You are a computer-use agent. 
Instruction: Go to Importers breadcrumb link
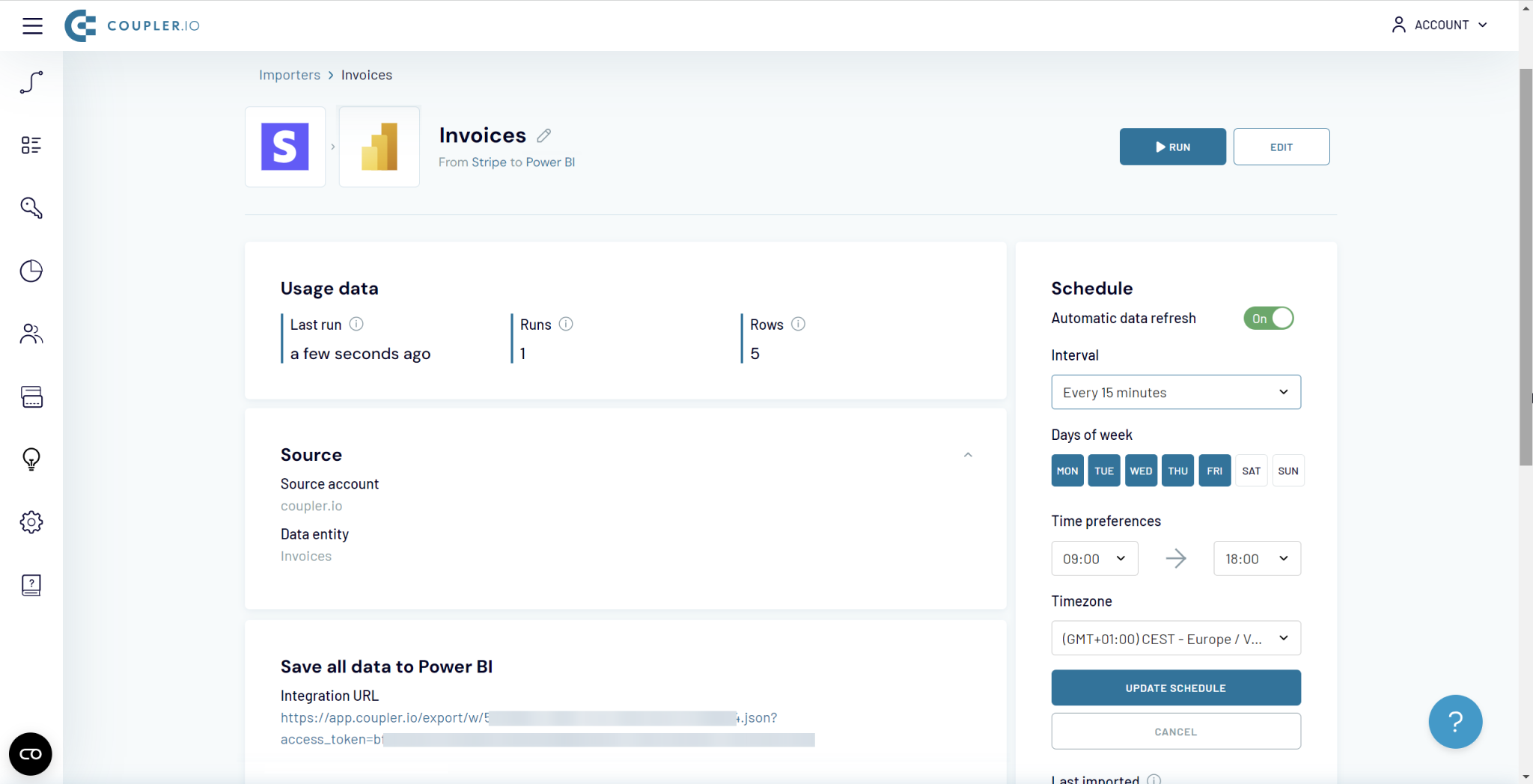point(289,75)
